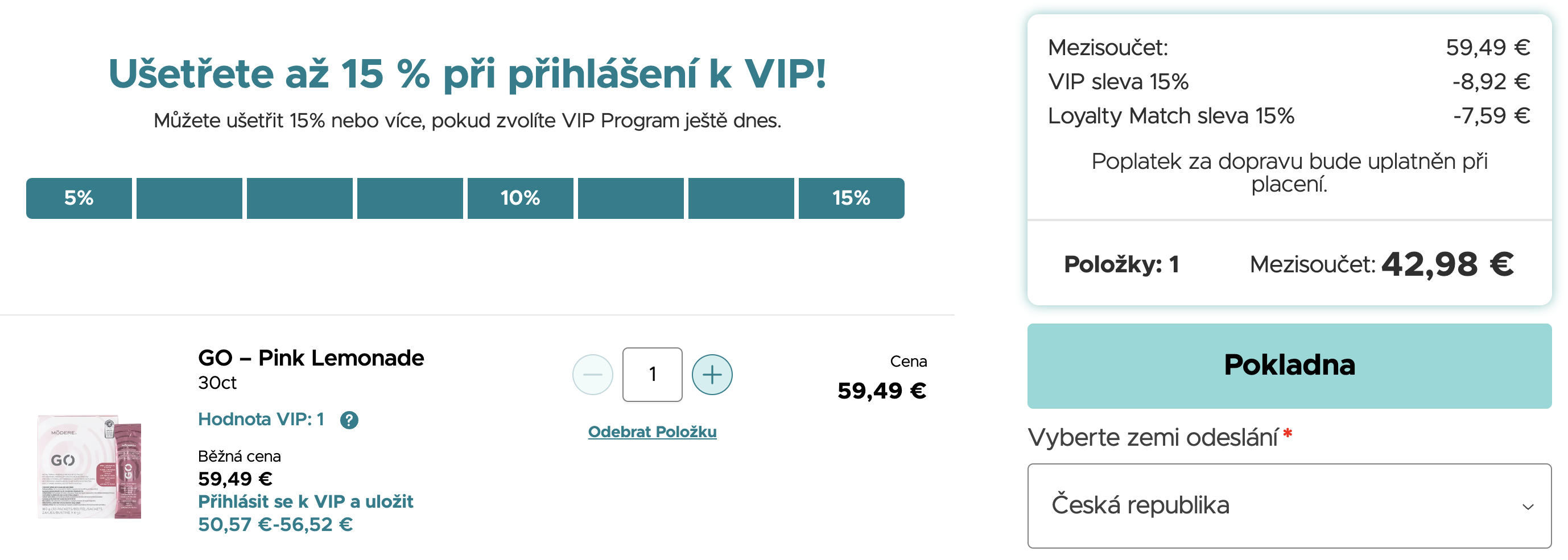This screenshot has width=1568, height=560.
Task: Select the 15% VIP progress segment
Action: click(x=851, y=198)
